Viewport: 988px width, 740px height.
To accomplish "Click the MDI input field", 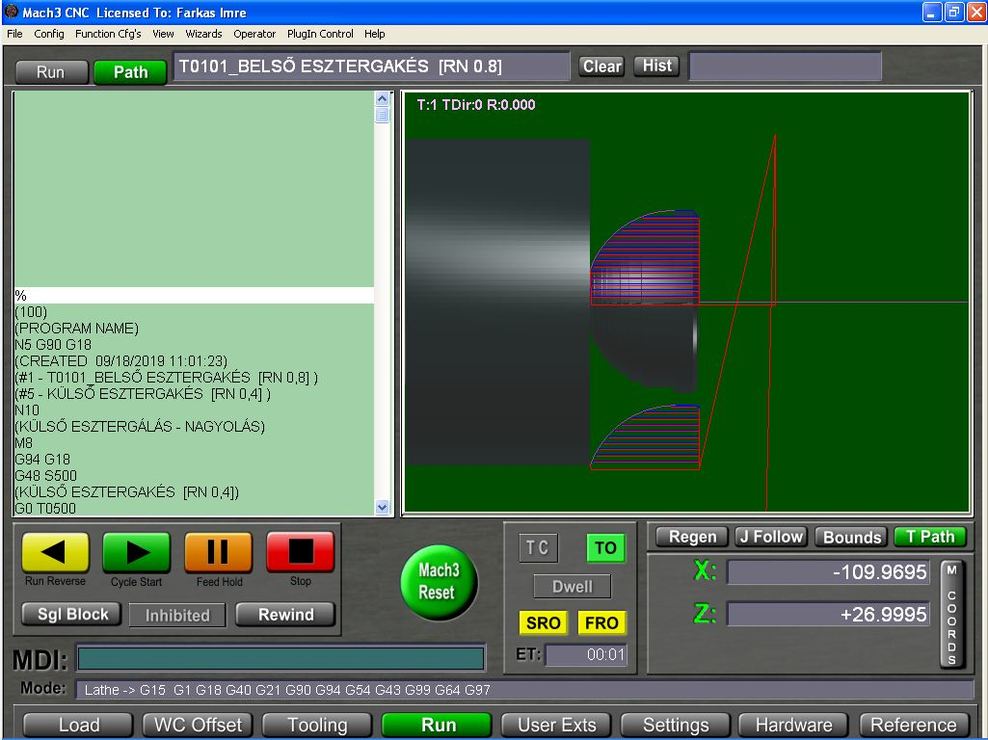I will 281,658.
